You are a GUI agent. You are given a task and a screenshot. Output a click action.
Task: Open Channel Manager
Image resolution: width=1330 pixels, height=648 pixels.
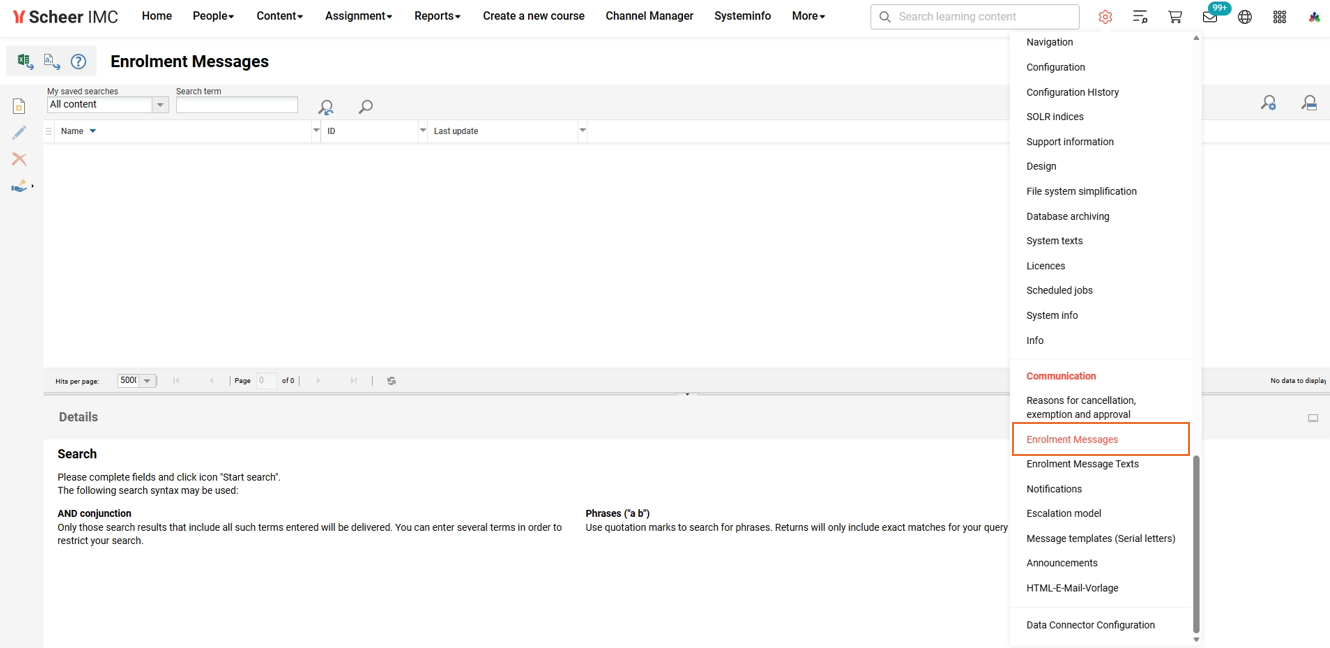[x=650, y=16]
